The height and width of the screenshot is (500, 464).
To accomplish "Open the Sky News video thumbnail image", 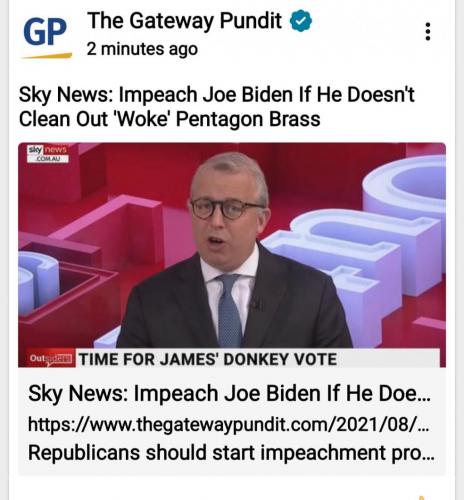I will coord(232,255).
